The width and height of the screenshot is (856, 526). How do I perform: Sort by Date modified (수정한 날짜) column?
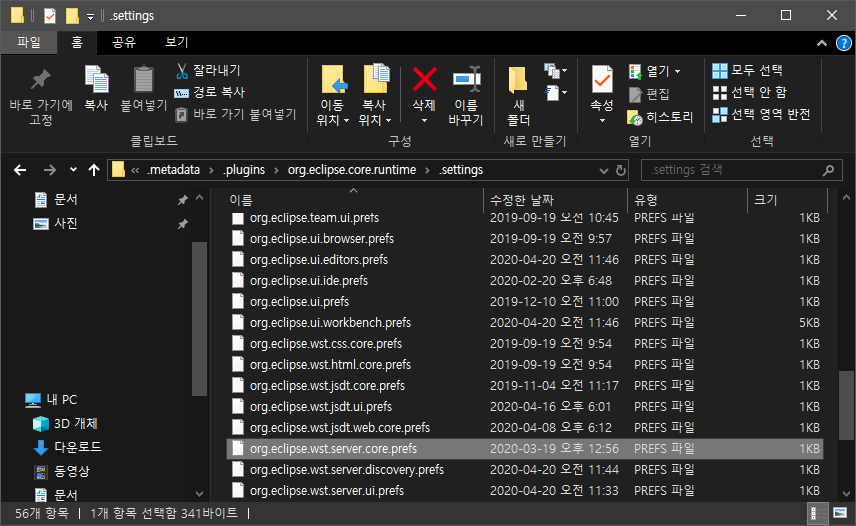tap(555, 200)
